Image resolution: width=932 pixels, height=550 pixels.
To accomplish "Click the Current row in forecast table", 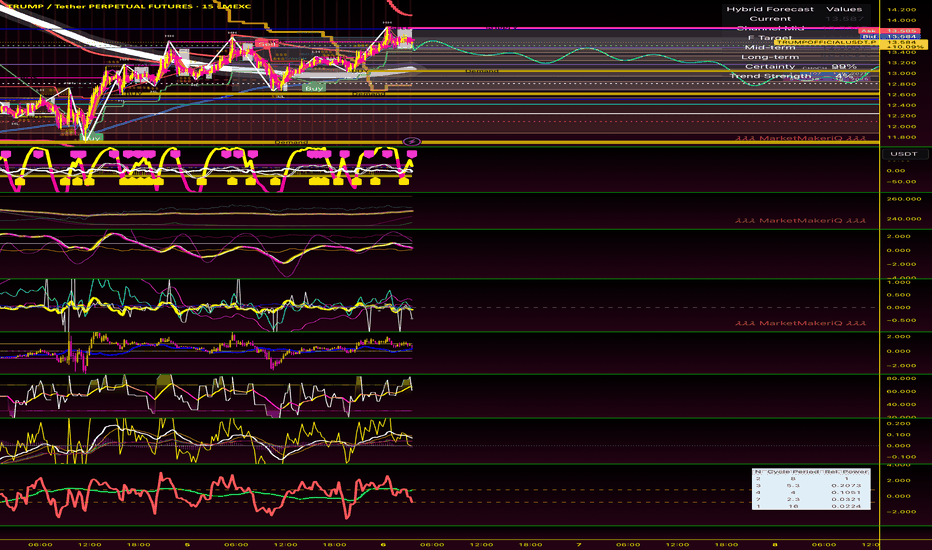I will tap(796, 18).
